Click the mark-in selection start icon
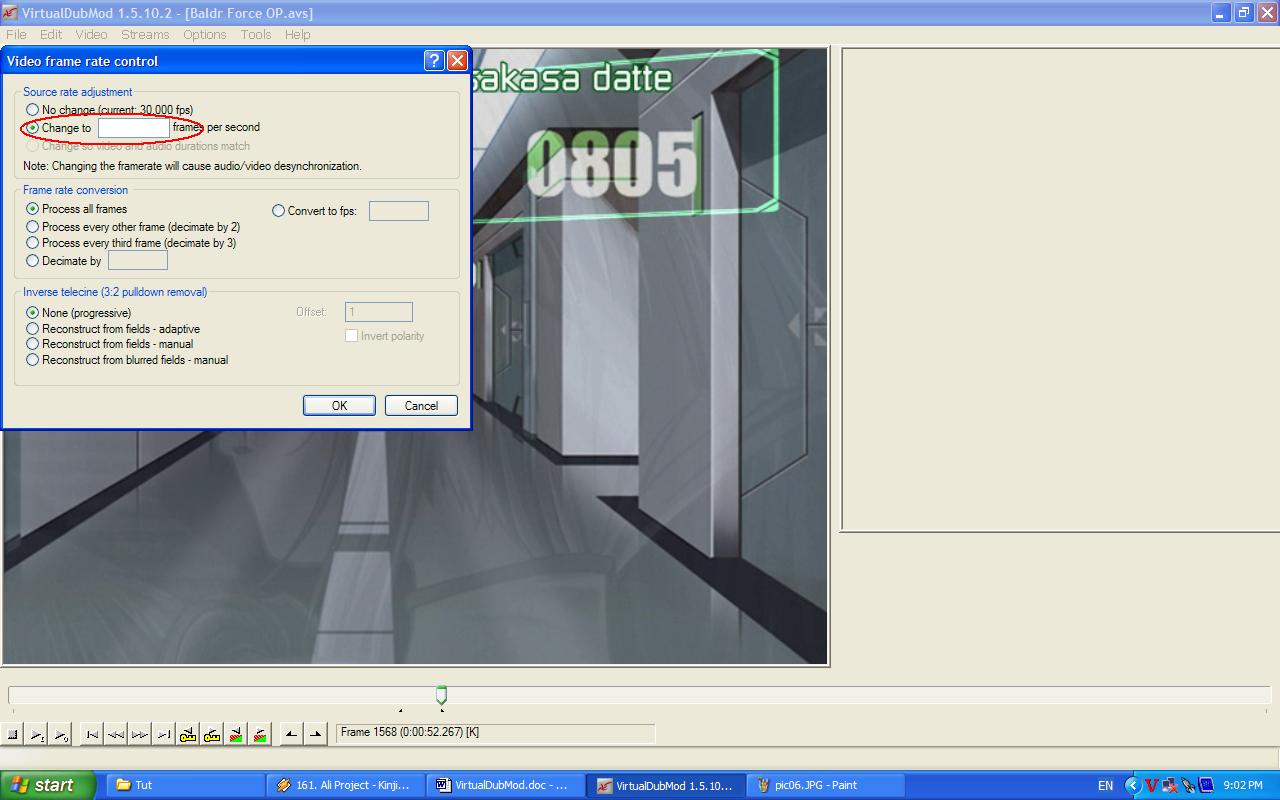 [x=291, y=735]
